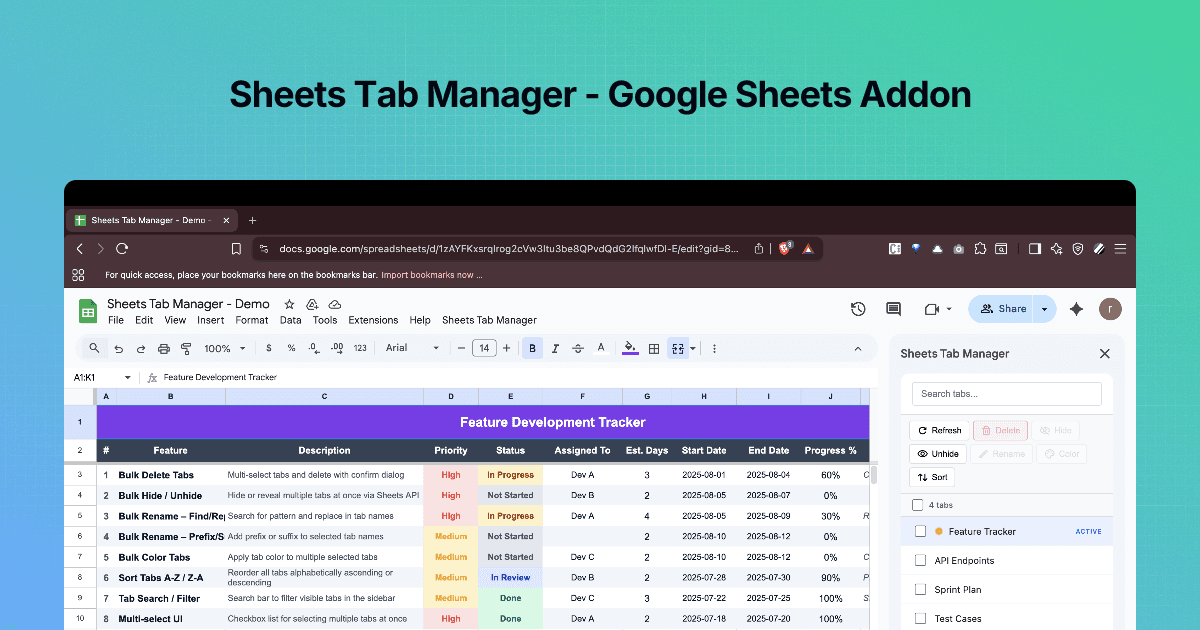
Task: Check the cloud save status icon
Action: (335, 304)
